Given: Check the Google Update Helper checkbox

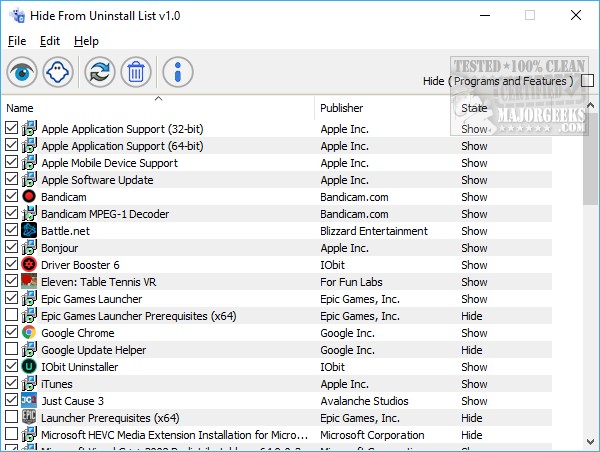Looking at the screenshot, I should 11,349.
